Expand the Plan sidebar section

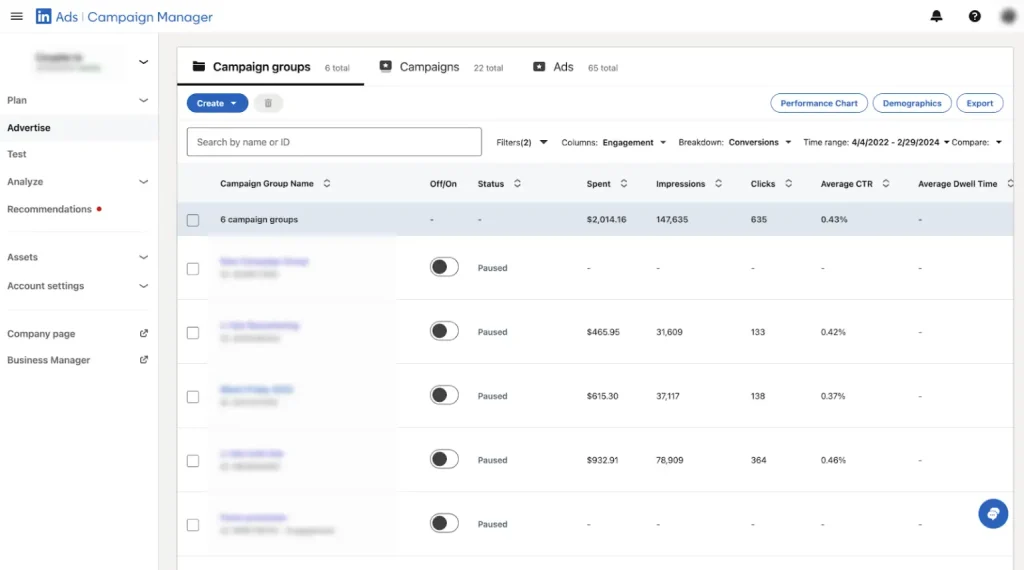pos(144,100)
